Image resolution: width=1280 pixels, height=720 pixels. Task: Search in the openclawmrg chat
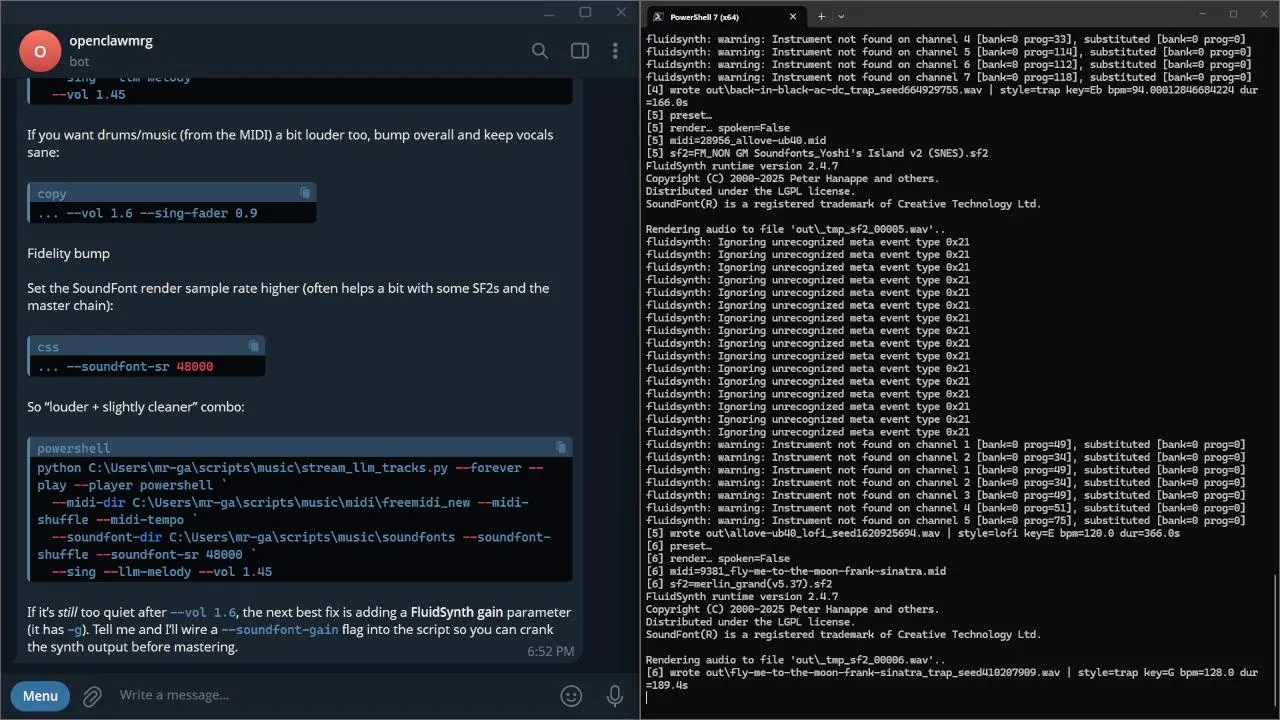pos(540,51)
